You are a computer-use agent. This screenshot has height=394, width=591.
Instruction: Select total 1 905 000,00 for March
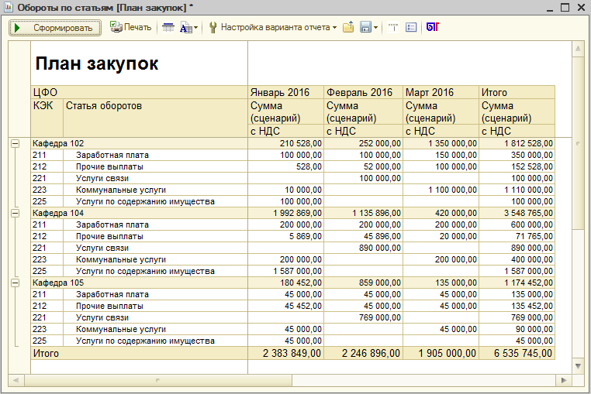(441, 353)
